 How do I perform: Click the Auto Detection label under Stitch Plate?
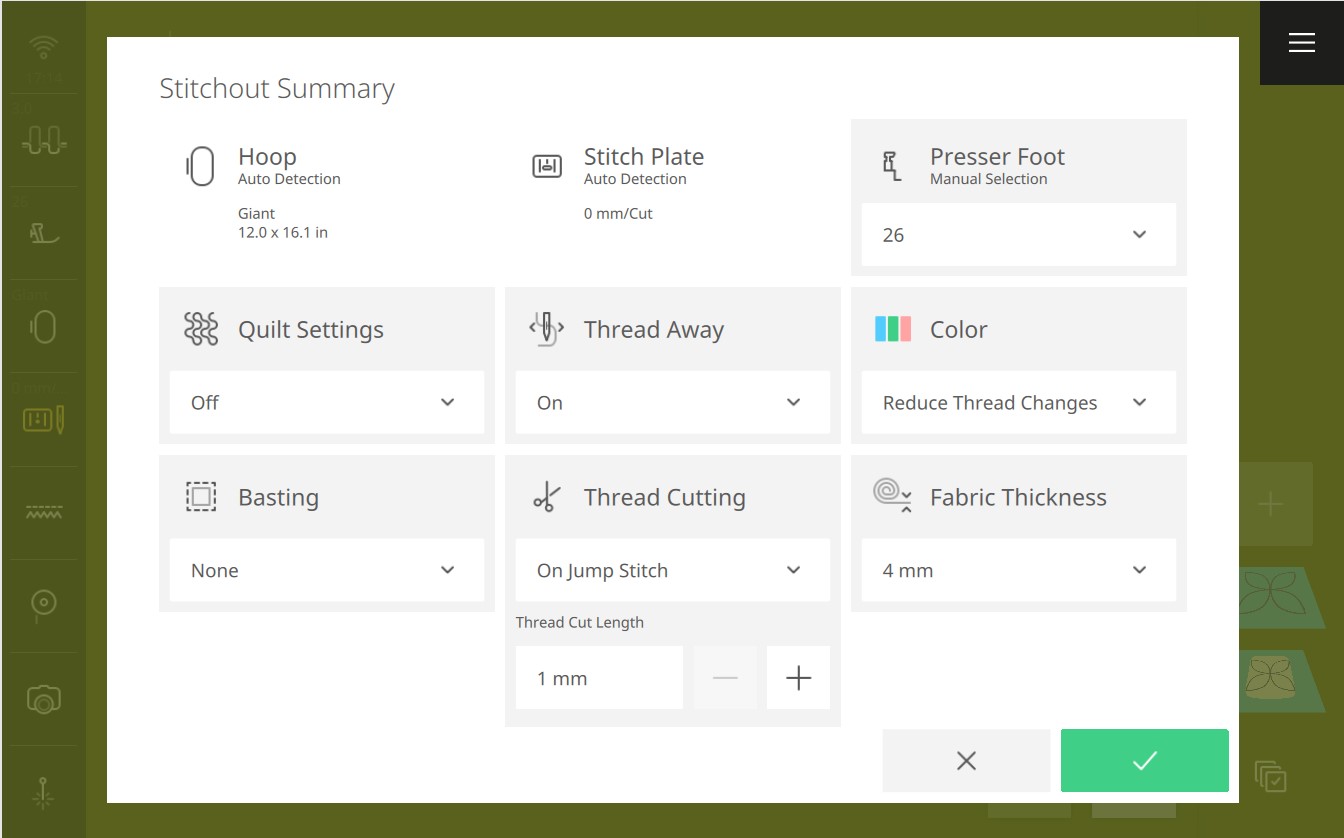click(x=635, y=179)
